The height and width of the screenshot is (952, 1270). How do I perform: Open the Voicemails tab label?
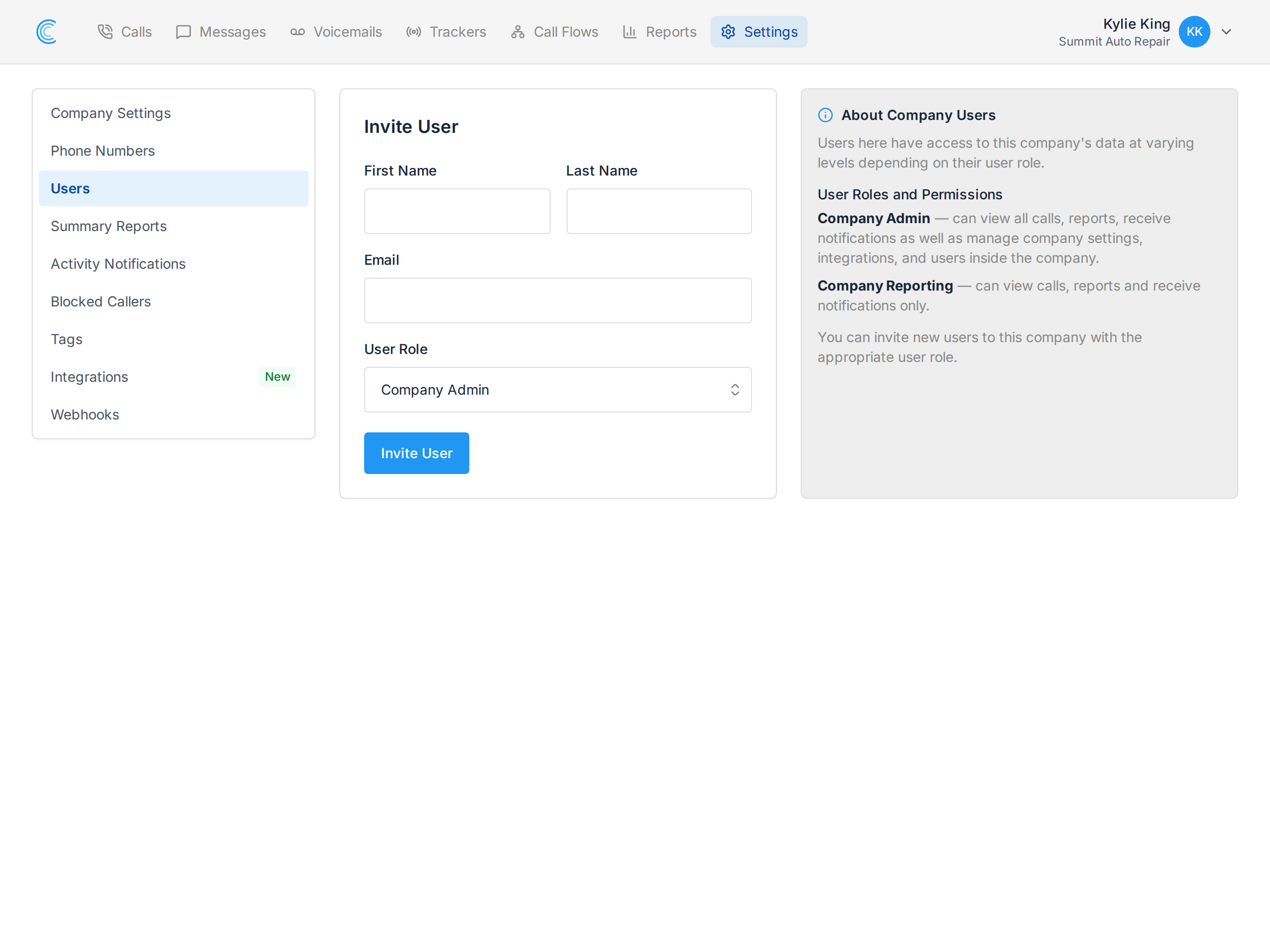coord(347,32)
